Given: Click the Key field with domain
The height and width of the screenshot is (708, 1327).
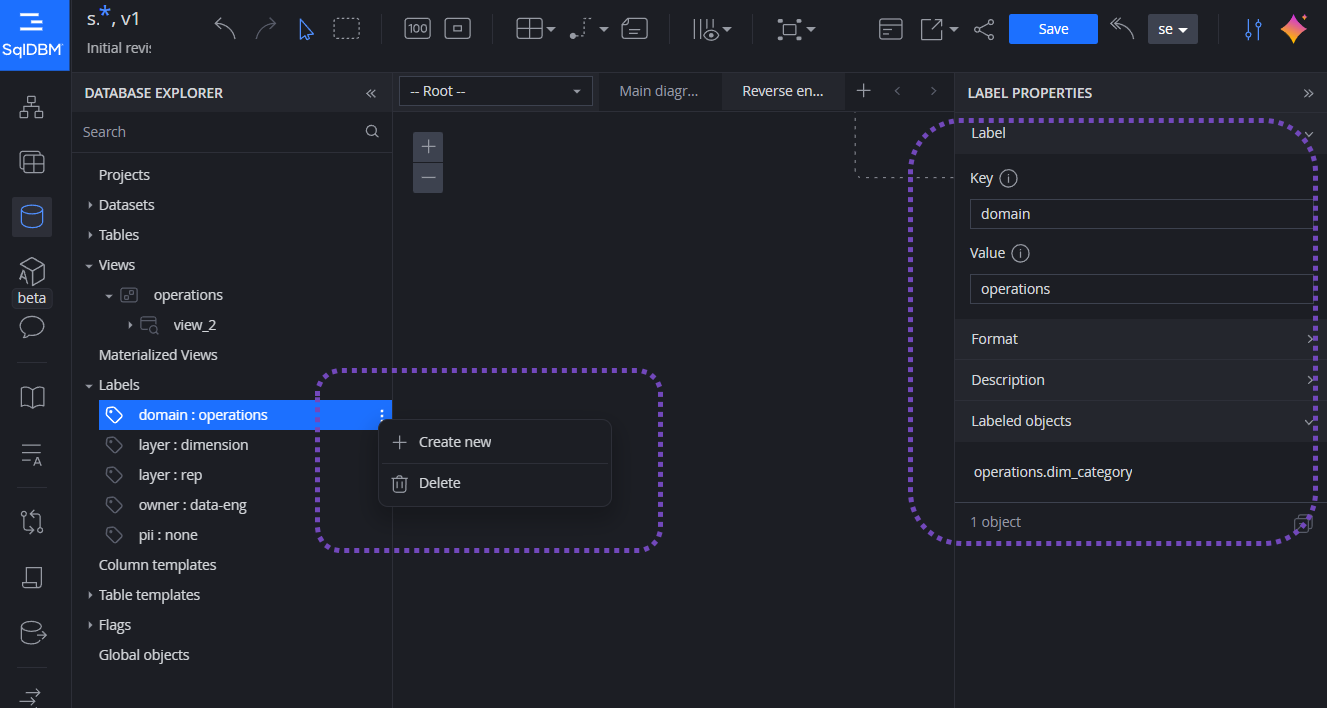Looking at the screenshot, I should [1142, 214].
